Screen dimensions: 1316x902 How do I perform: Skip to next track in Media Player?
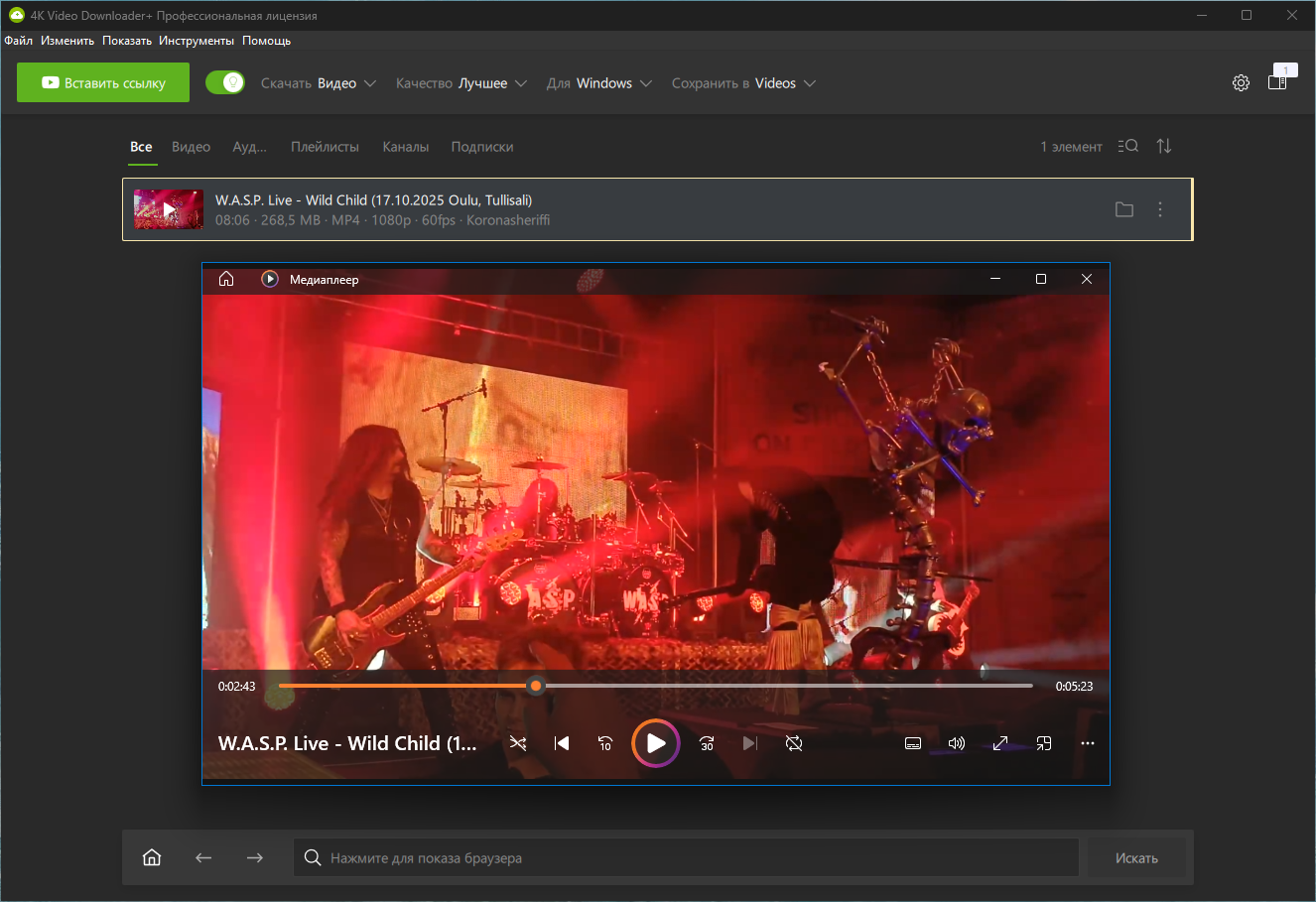(x=750, y=743)
